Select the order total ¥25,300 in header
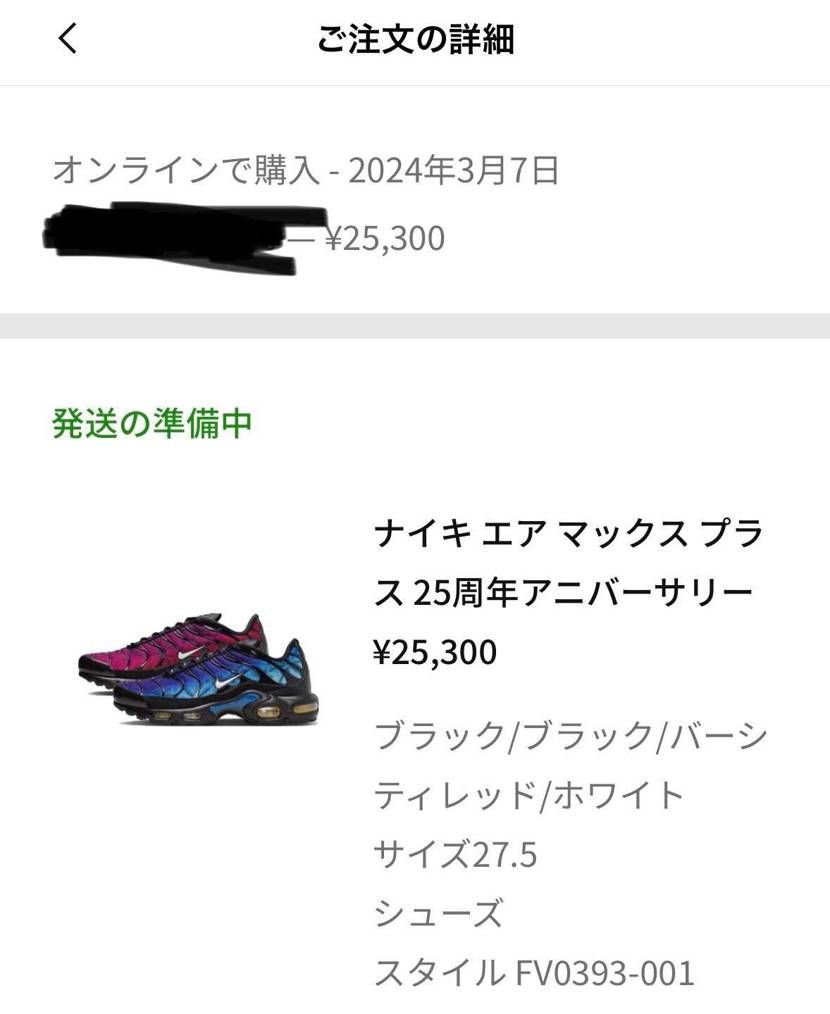This screenshot has height=1014, width=830. [x=384, y=238]
